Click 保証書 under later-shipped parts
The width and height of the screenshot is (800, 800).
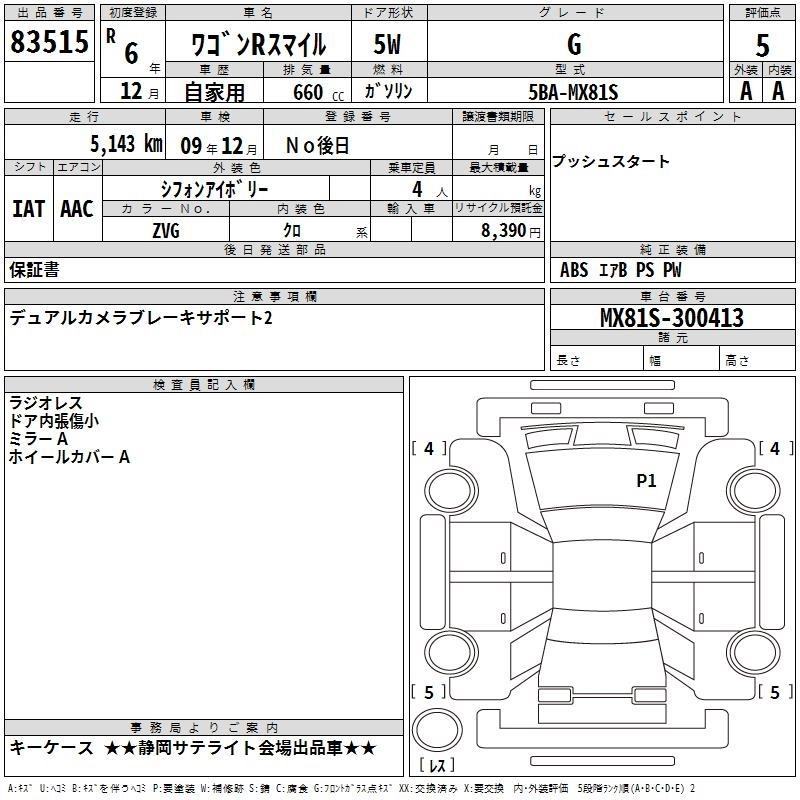(34, 269)
